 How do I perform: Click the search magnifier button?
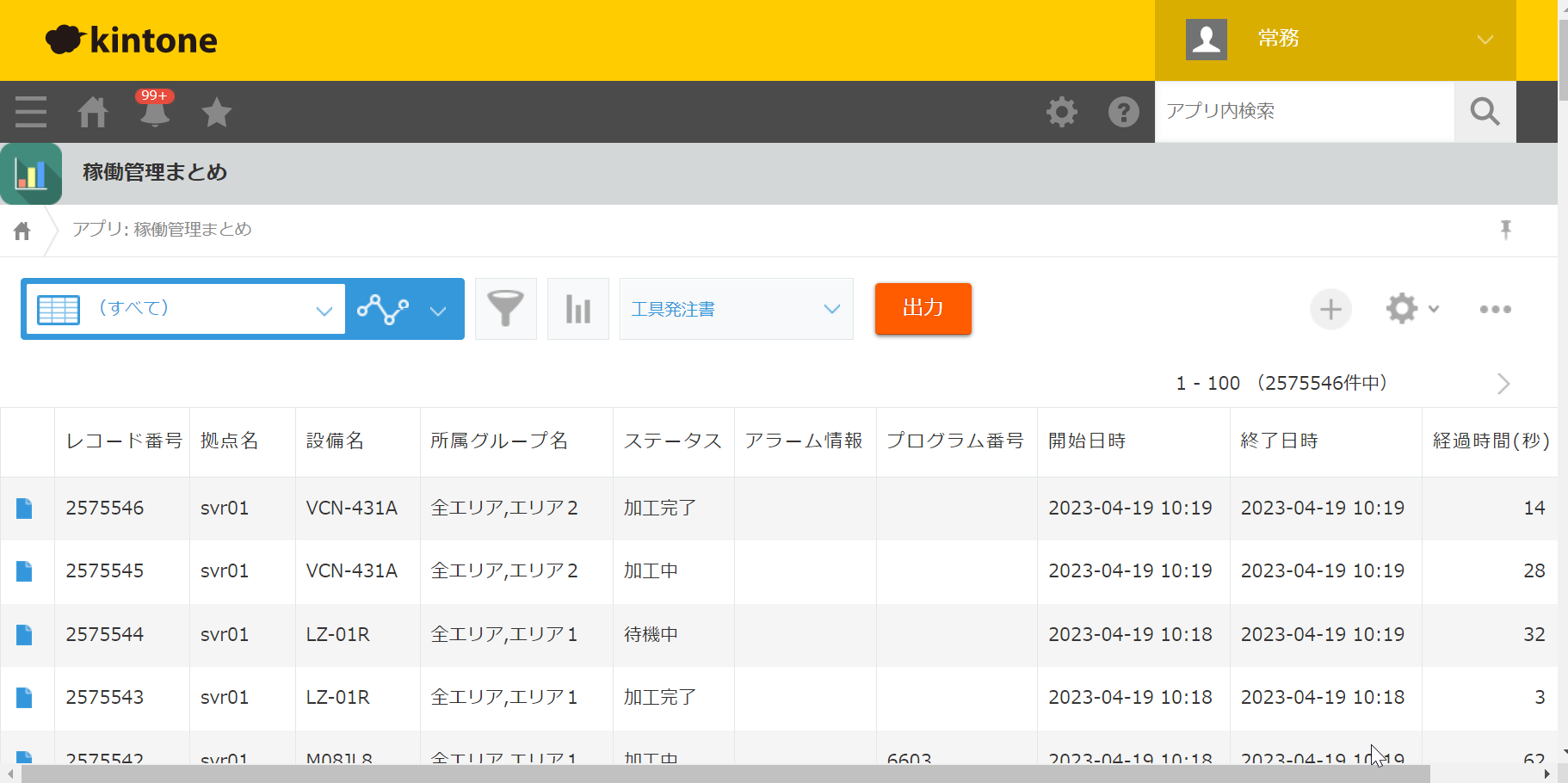[1485, 112]
